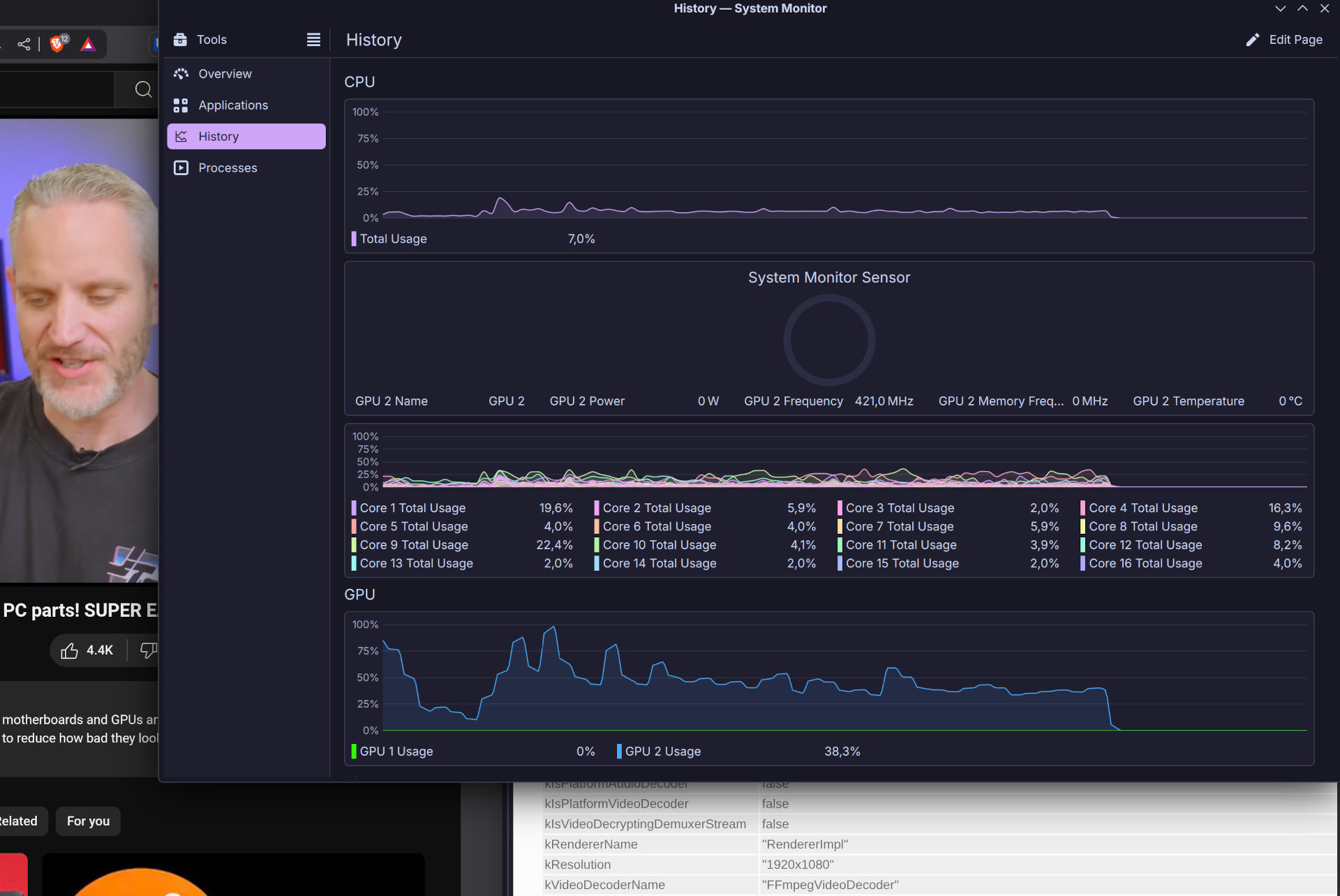Select the For you filter chip

pos(88,821)
